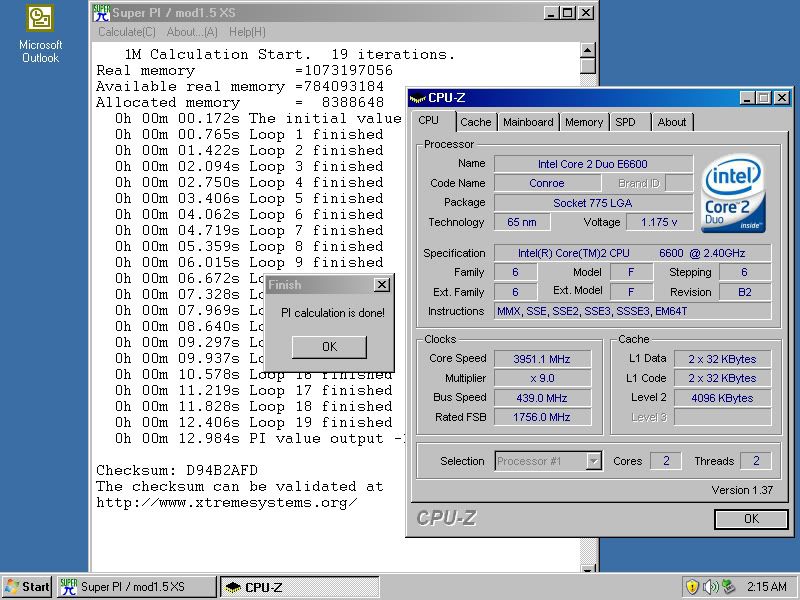Click the Loop 1 finished line
Image resolution: width=800 pixels, height=600 pixels.
tap(249, 134)
